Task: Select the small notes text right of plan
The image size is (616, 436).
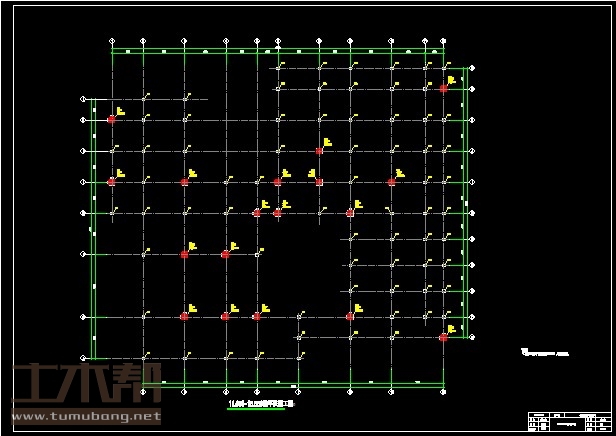Action: coord(545,352)
